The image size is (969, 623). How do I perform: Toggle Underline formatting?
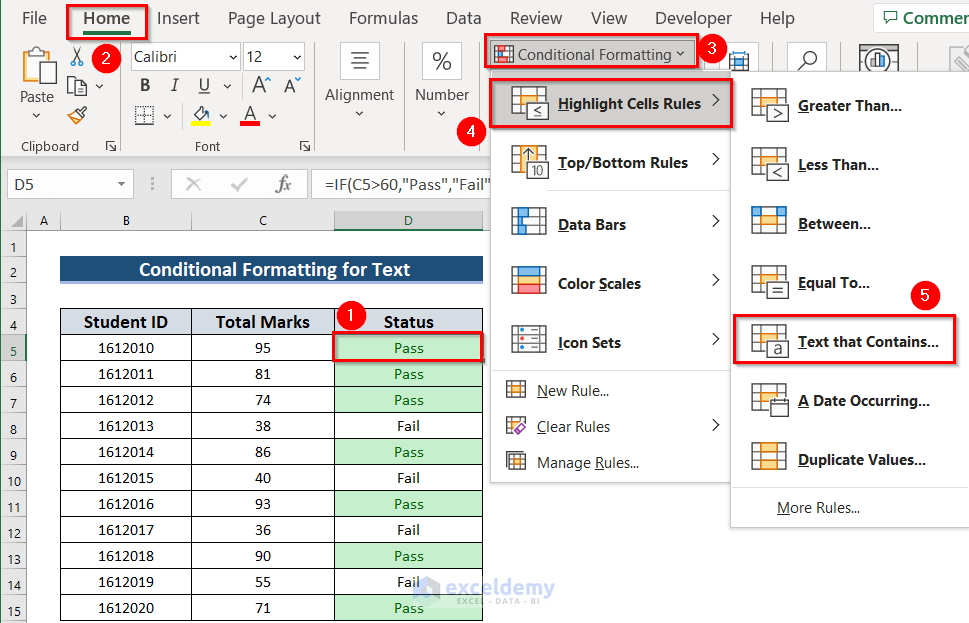(205, 85)
